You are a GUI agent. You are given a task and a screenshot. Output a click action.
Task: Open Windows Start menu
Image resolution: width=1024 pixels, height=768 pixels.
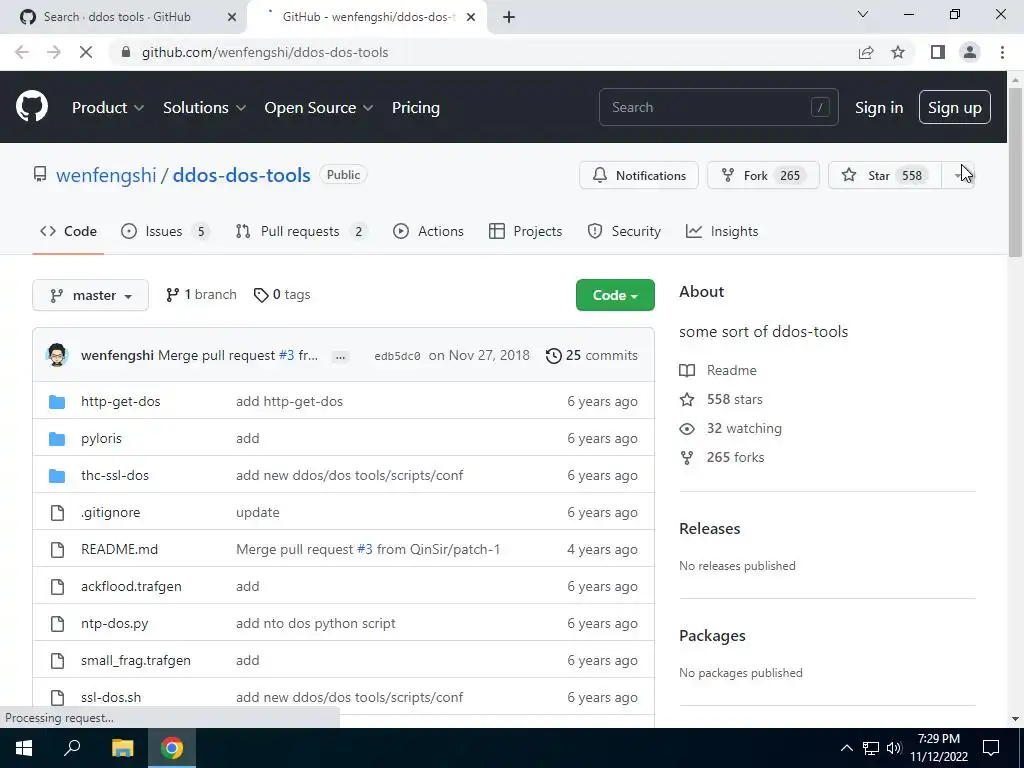click(x=24, y=748)
